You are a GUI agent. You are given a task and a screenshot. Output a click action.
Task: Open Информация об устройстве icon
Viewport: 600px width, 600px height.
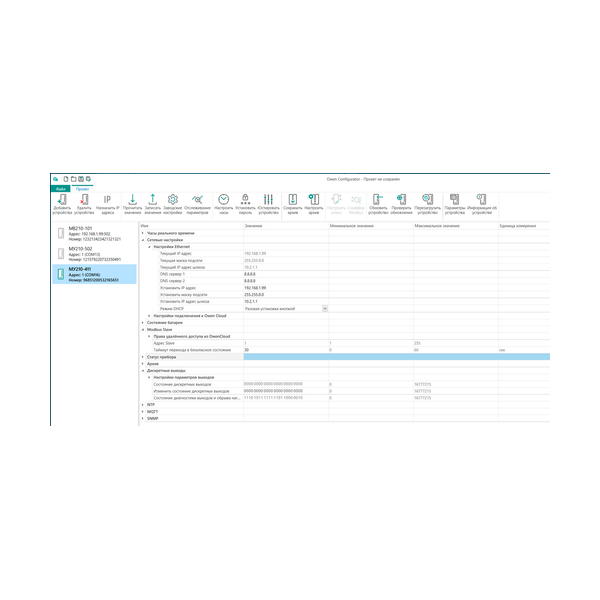pyautogui.click(x=482, y=200)
